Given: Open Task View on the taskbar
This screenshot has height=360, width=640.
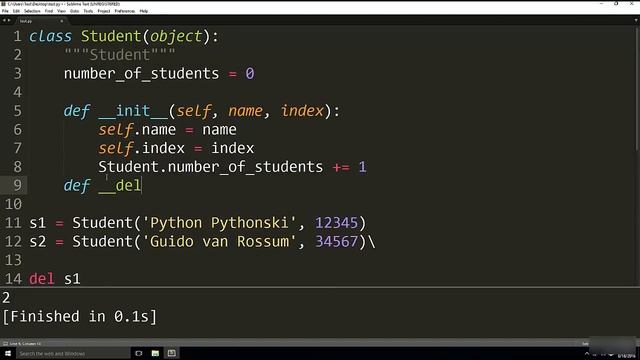Looking at the screenshot, I should tap(139, 353).
